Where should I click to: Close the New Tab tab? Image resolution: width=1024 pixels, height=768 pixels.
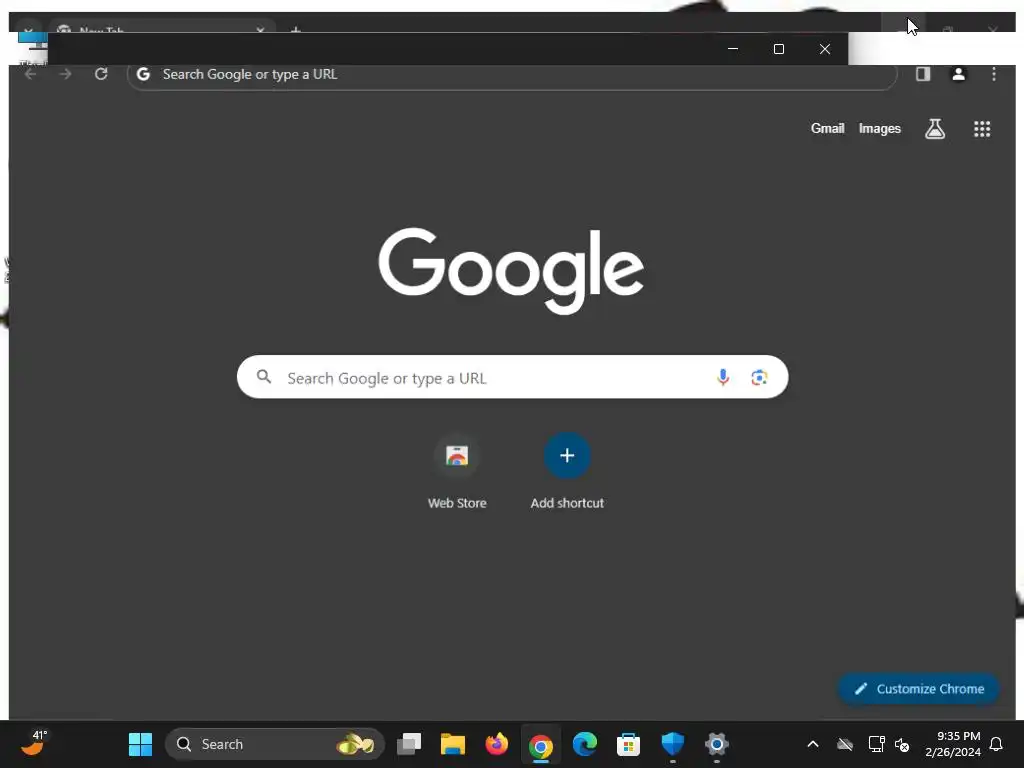point(261,29)
